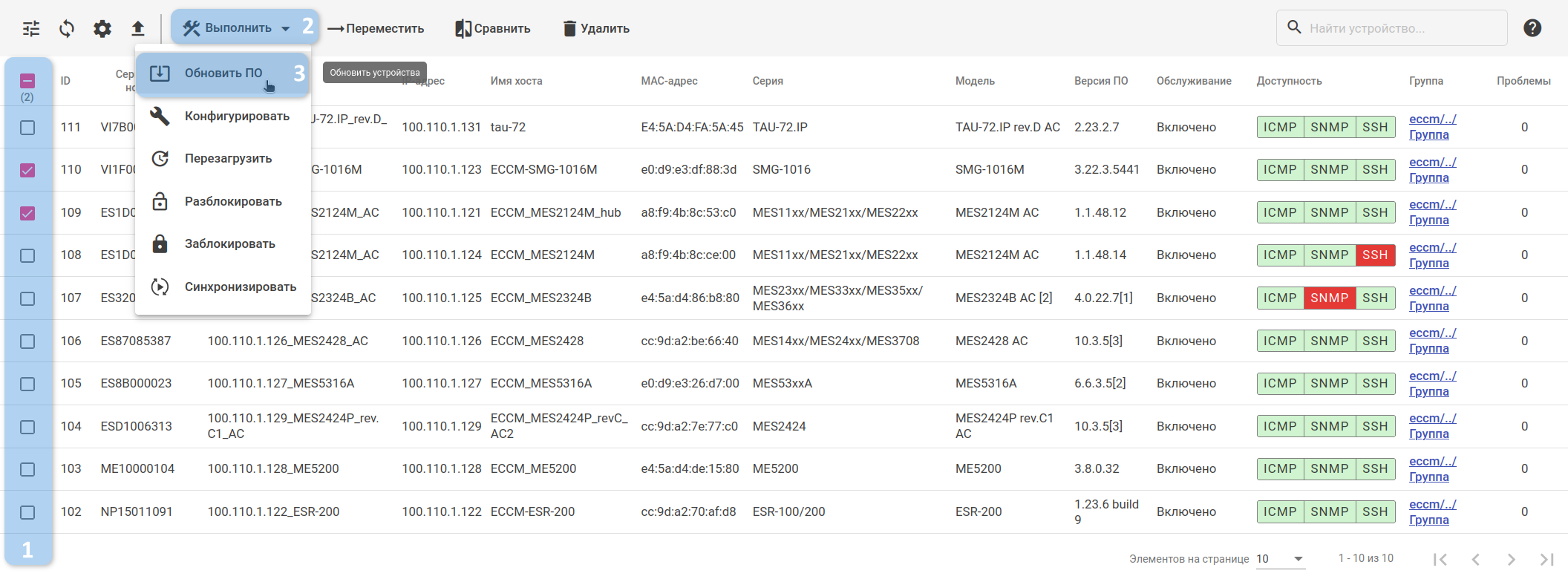Open the gear settings icon

point(102,29)
